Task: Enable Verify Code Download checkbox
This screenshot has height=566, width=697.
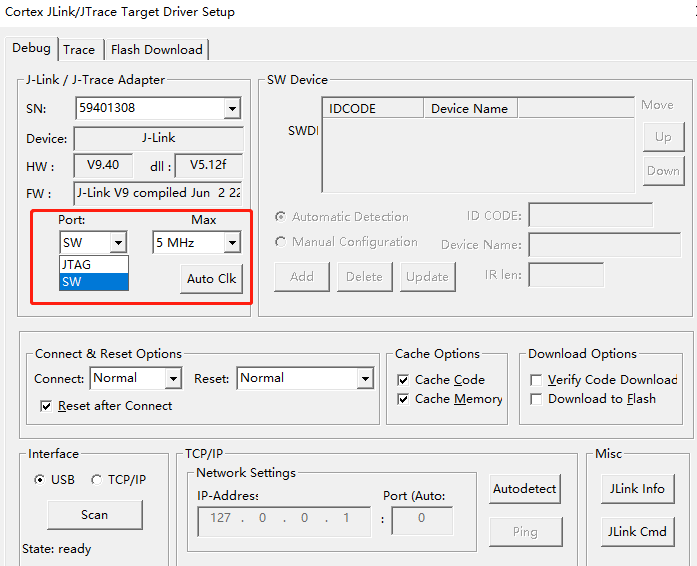Action: 536,380
